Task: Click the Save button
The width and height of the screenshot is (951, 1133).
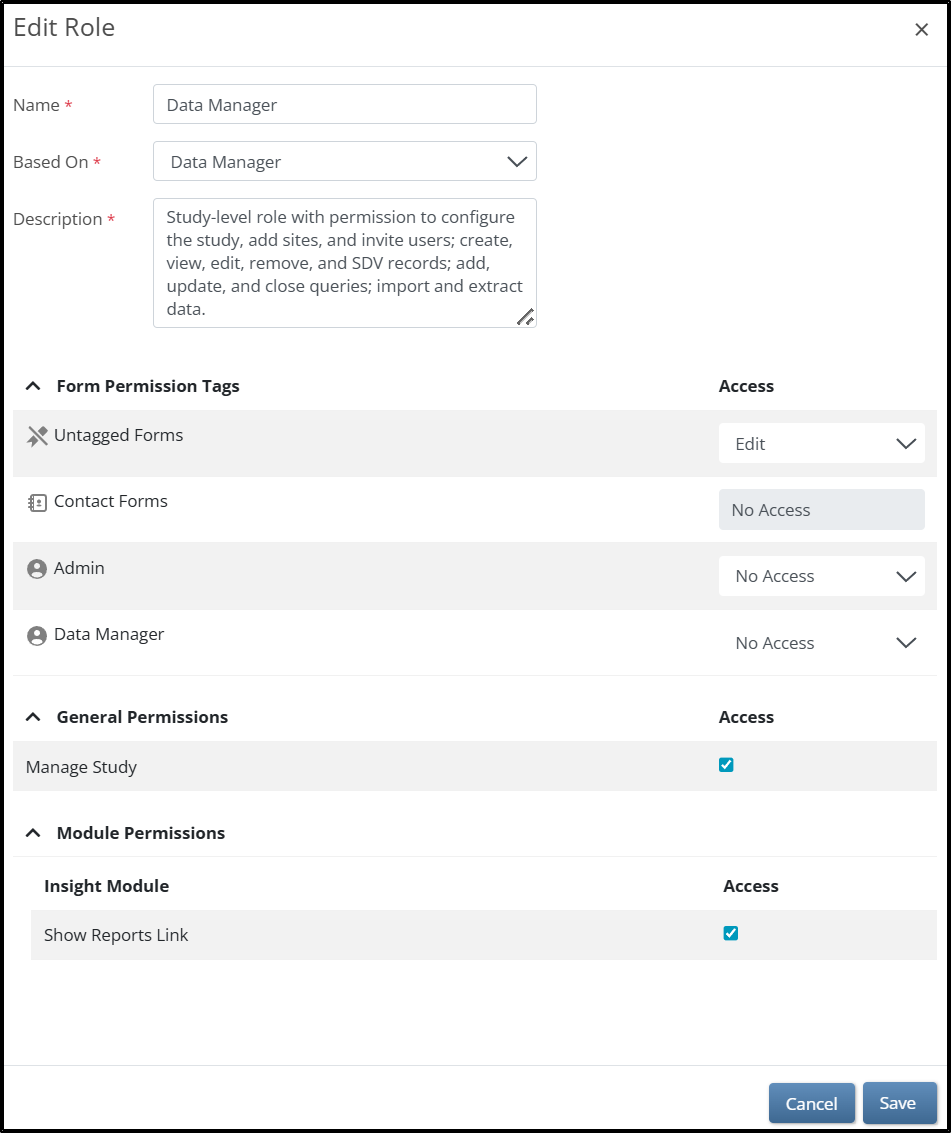Action: click(898, 1103)
